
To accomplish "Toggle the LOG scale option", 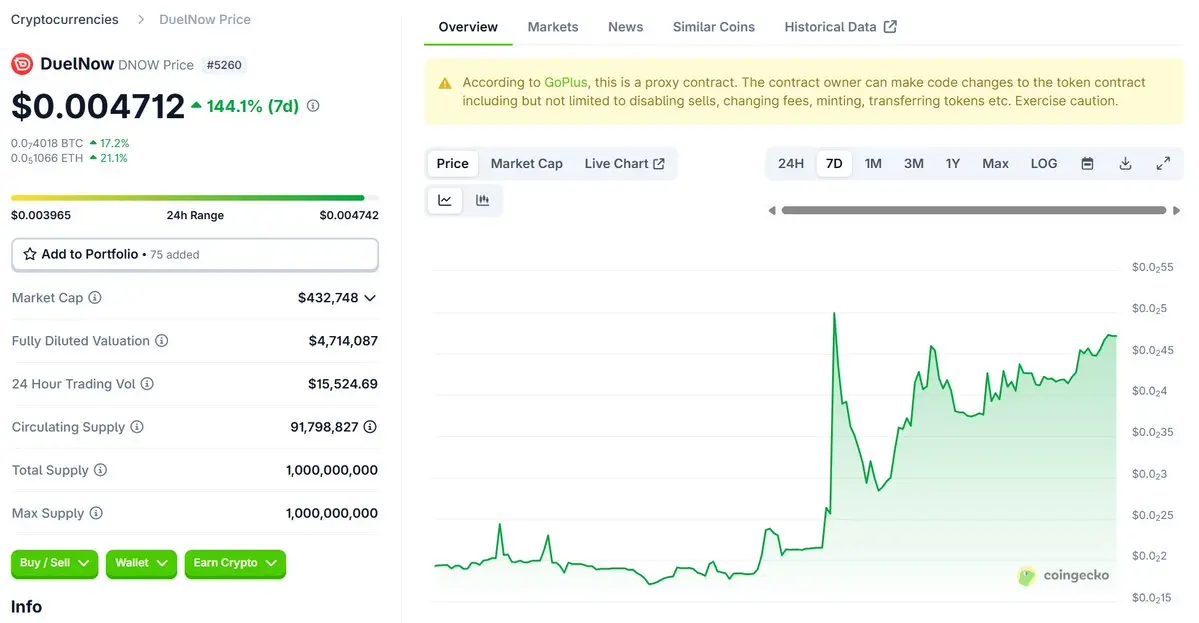I will point(1044,164).
